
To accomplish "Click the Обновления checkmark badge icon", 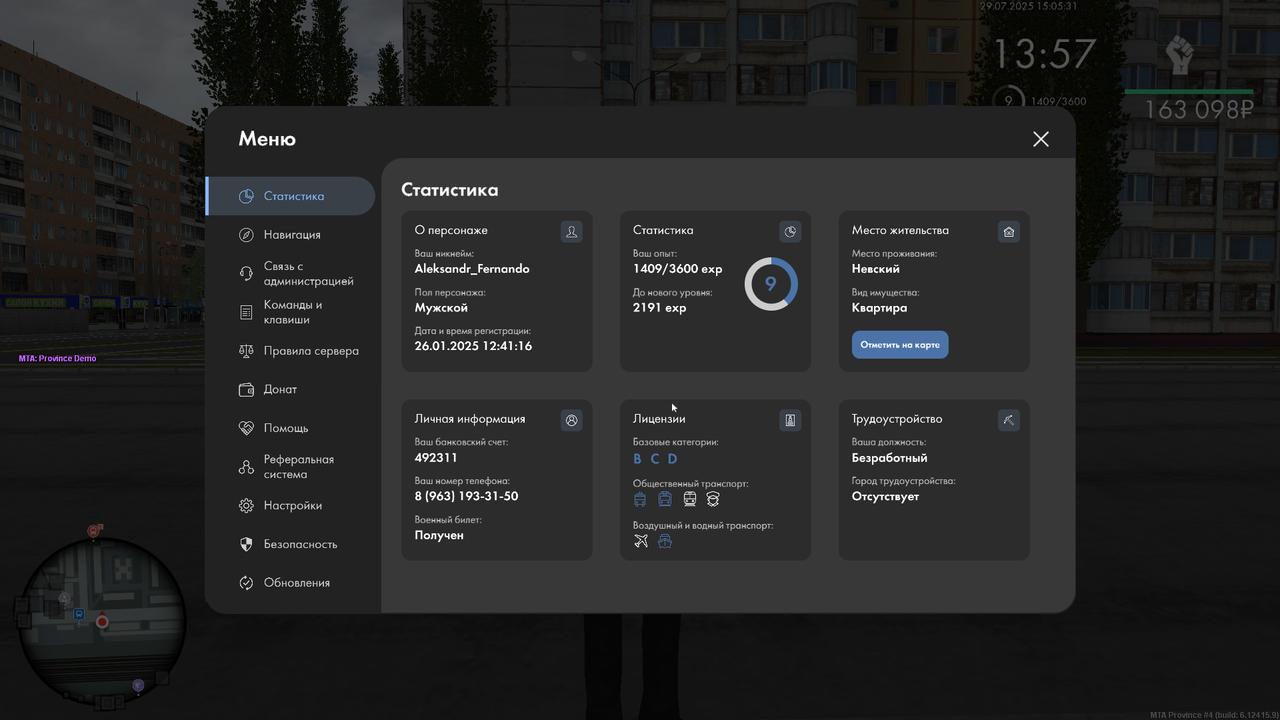I will click(x=246, y=583).
